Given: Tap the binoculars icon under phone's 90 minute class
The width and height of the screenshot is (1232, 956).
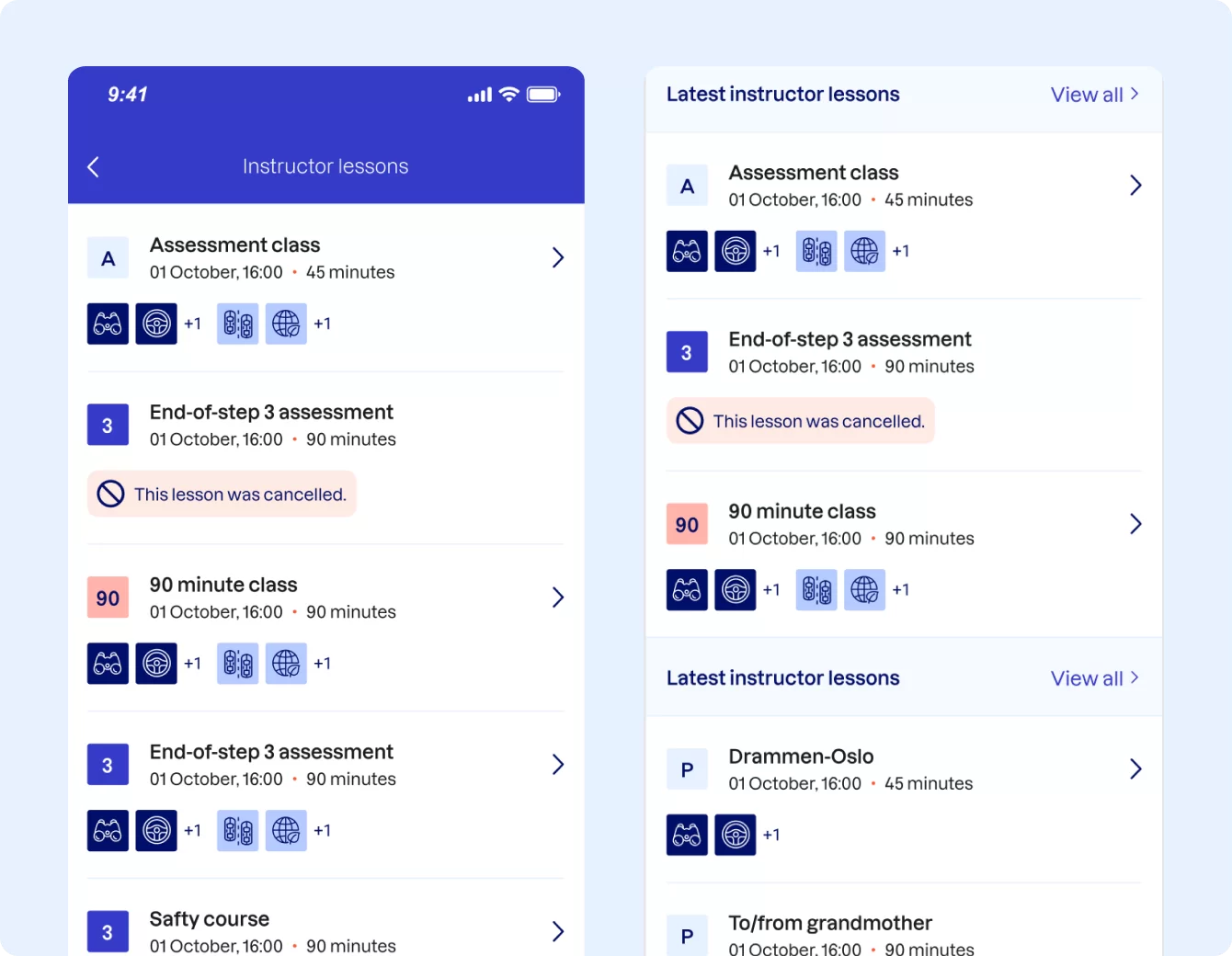Looking at the screenshot, I should (108, 664).
